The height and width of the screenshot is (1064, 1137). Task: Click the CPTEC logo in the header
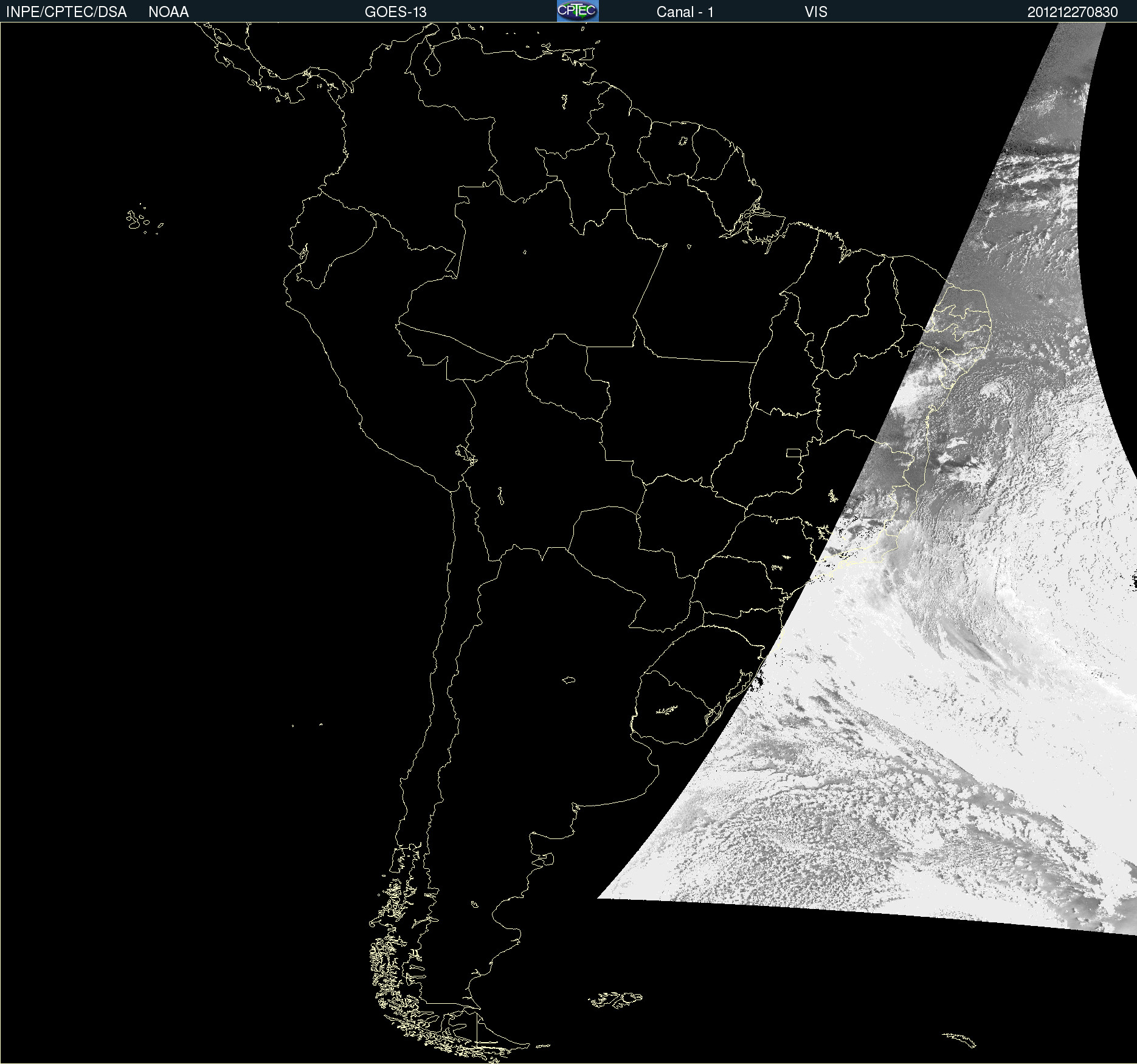(x=578, y=11)
